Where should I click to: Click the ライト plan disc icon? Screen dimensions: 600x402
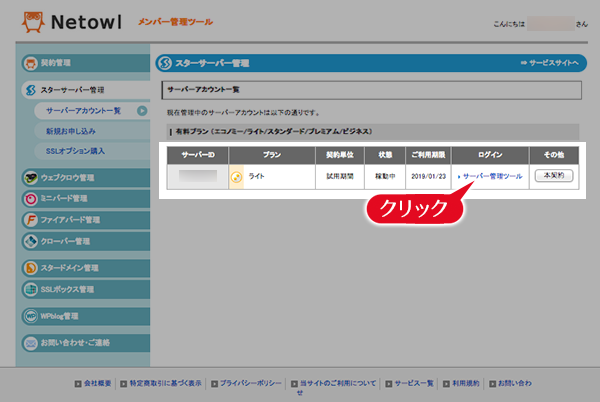tap(237, 177)
